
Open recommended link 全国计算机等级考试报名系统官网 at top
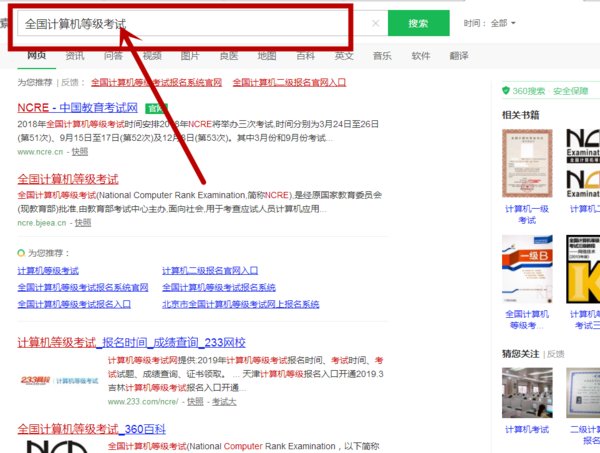click(157, 82)
